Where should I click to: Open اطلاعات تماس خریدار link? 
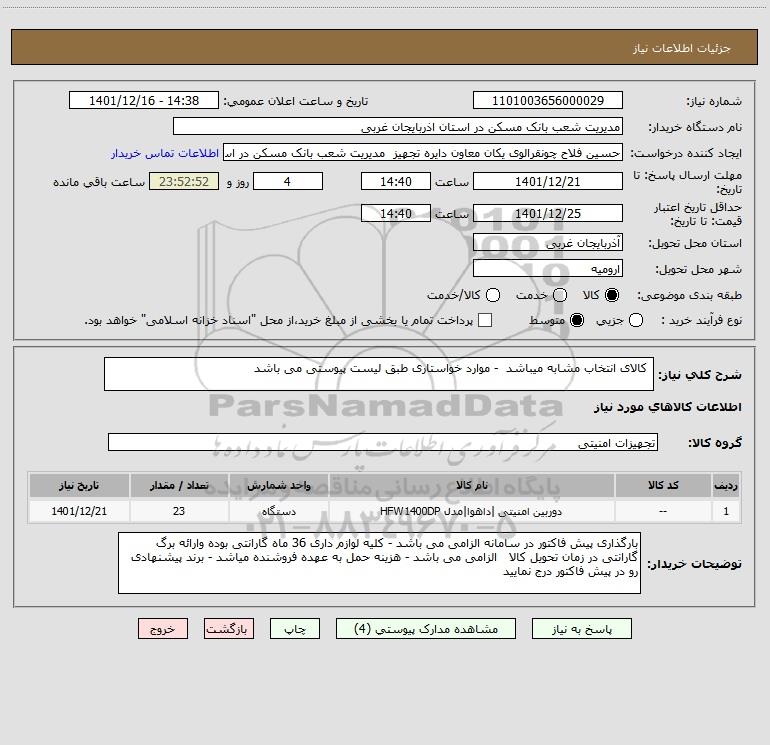coord(165,153)
